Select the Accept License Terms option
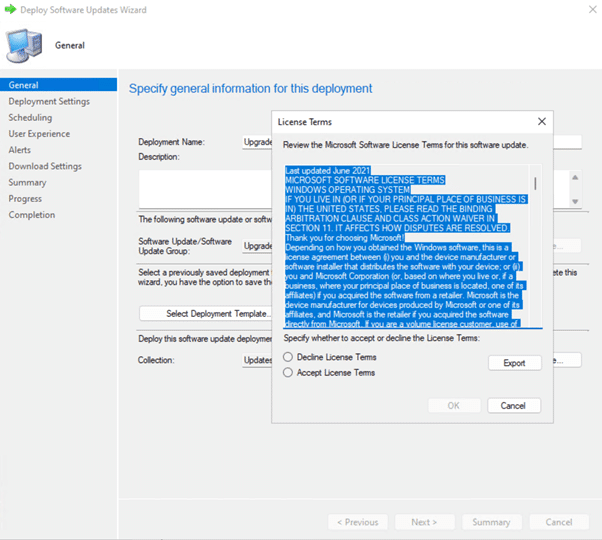Viewport: 602px width, 540px height. pyautogui.click(x=290, y=373)
